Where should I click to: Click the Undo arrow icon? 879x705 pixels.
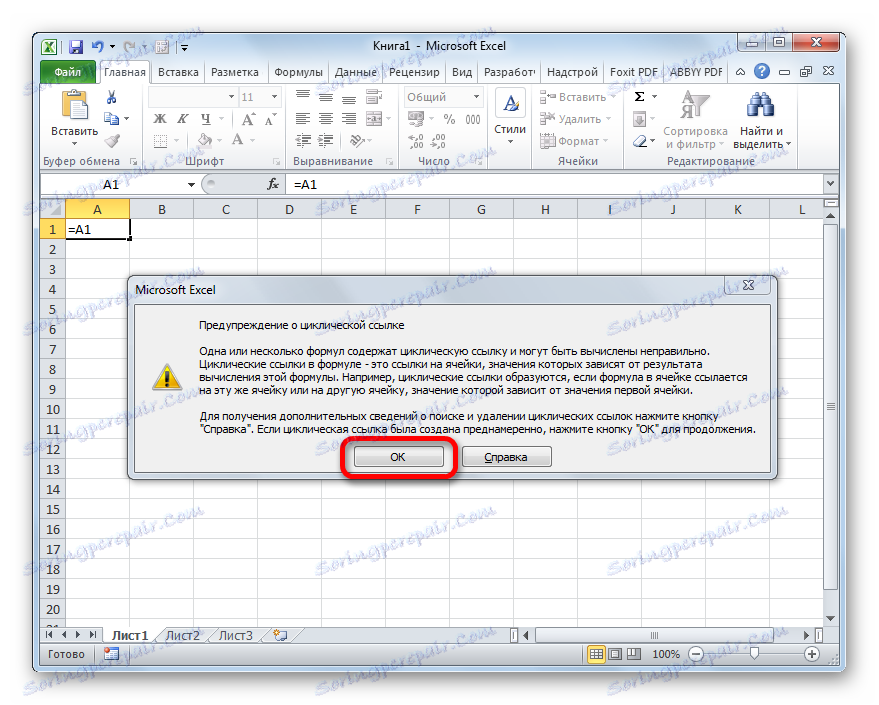98,47
